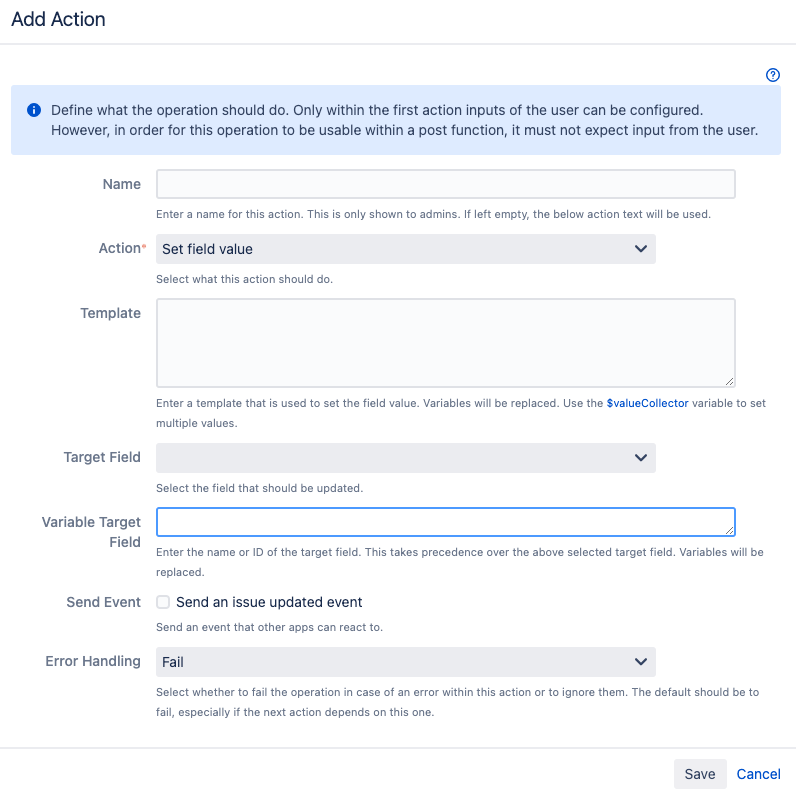Click the $valueCollector variable link
Viewport: 796px width, 795px height.
pyautogui.click(x=647, y=404)
